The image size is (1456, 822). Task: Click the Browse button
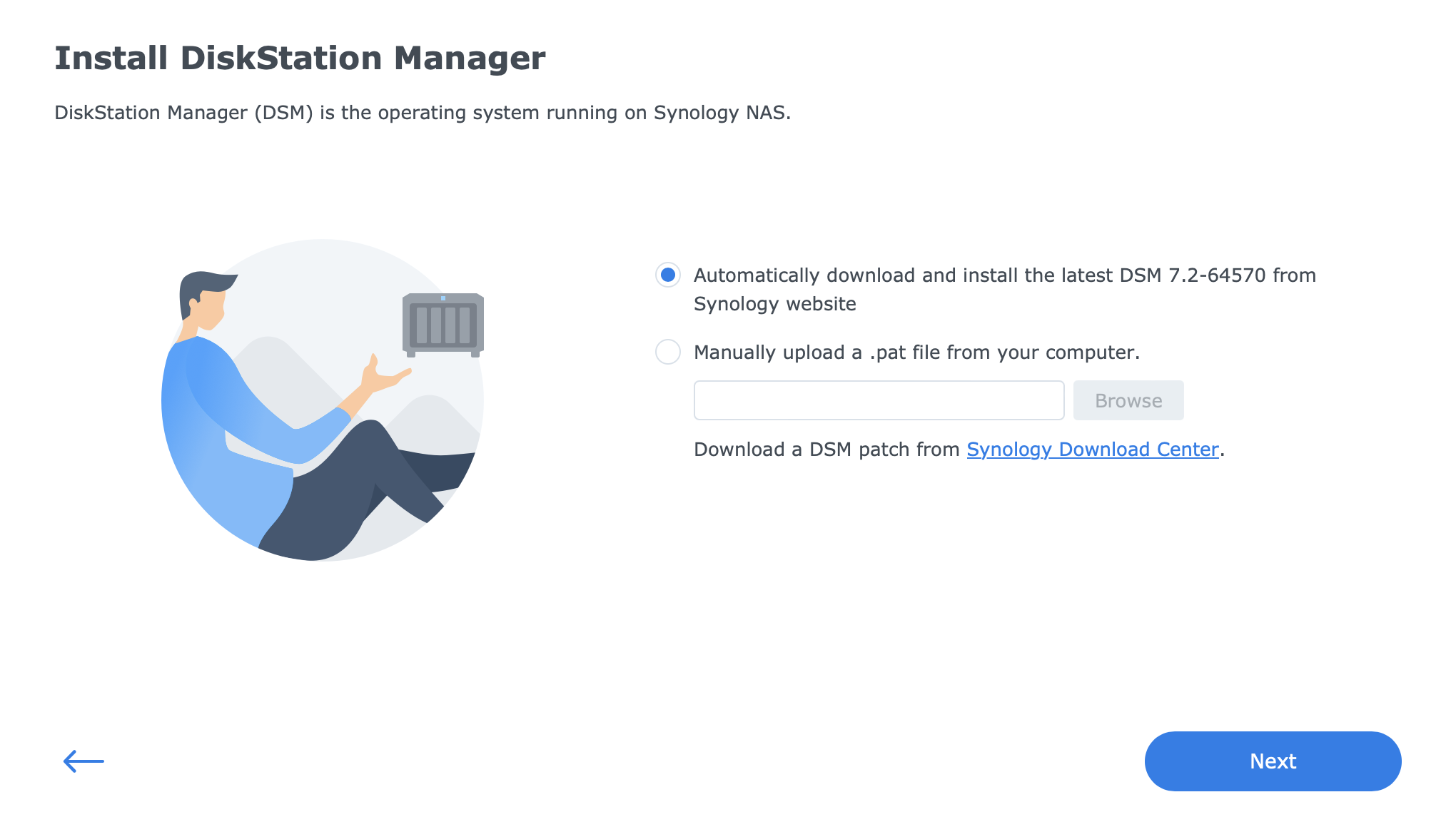coord(1128,400)
